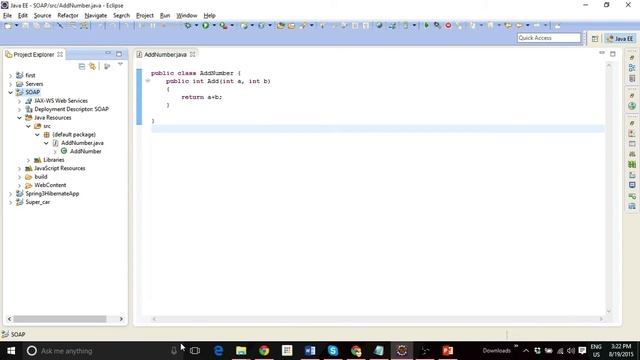Click the Run Last Tool external tools icon
The image size is (640, 360).
(224, 25)
